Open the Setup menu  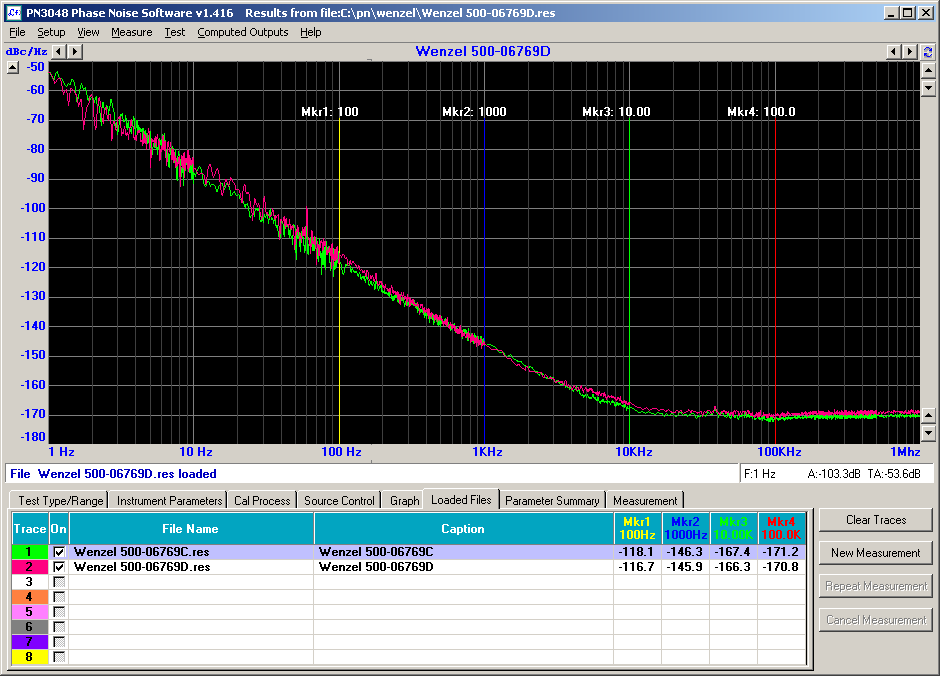(51, 32)
